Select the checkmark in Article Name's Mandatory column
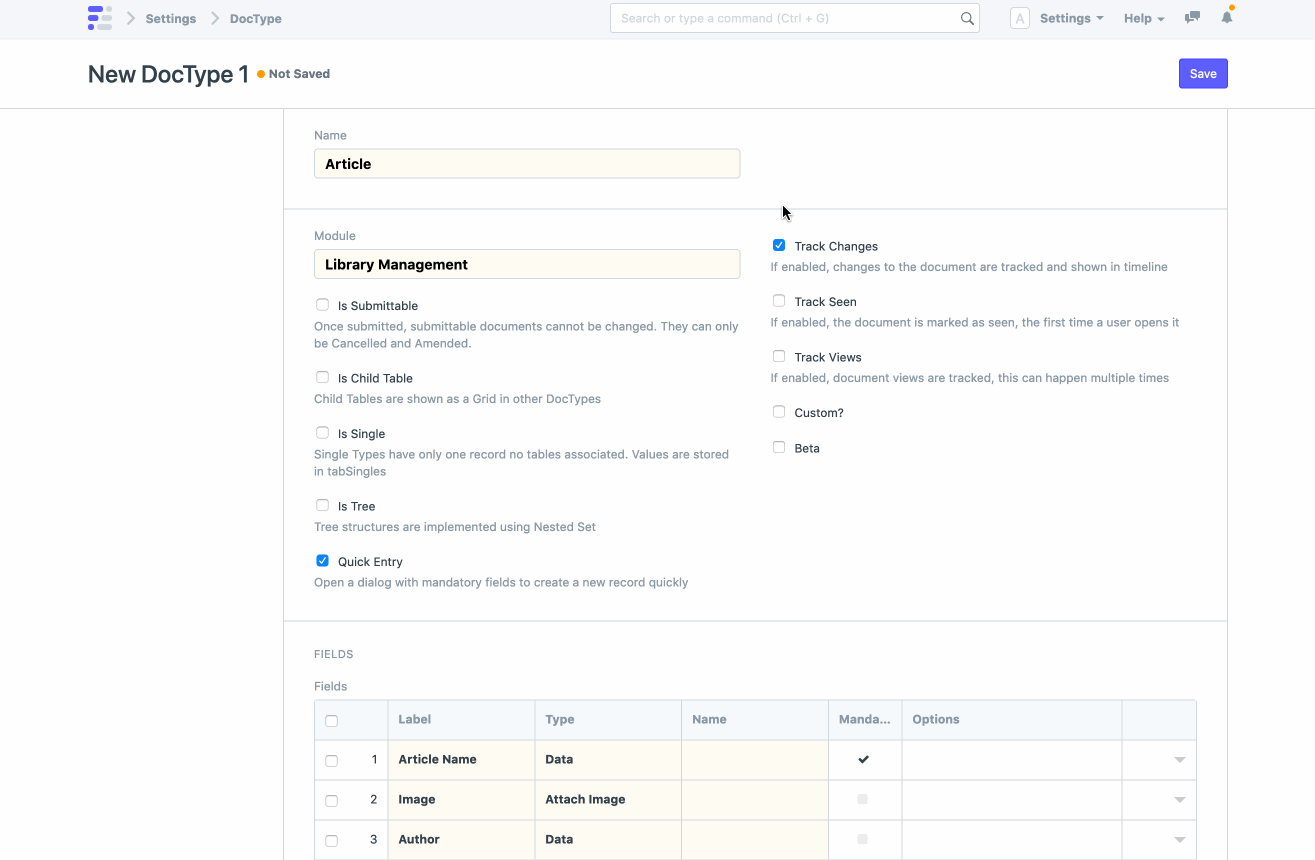Image resolution: width=1315 pixels, height=860 pixels. click(x=863, y=759)
